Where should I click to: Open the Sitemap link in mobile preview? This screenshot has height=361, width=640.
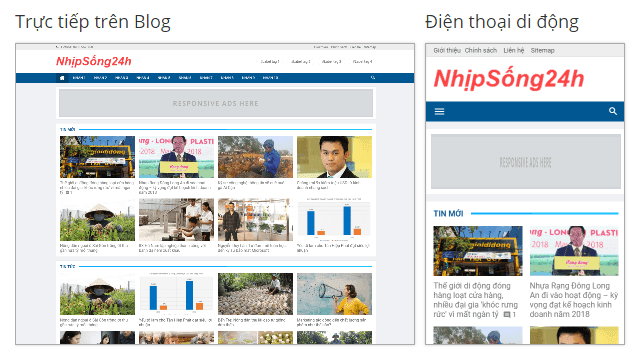(542, 50)
